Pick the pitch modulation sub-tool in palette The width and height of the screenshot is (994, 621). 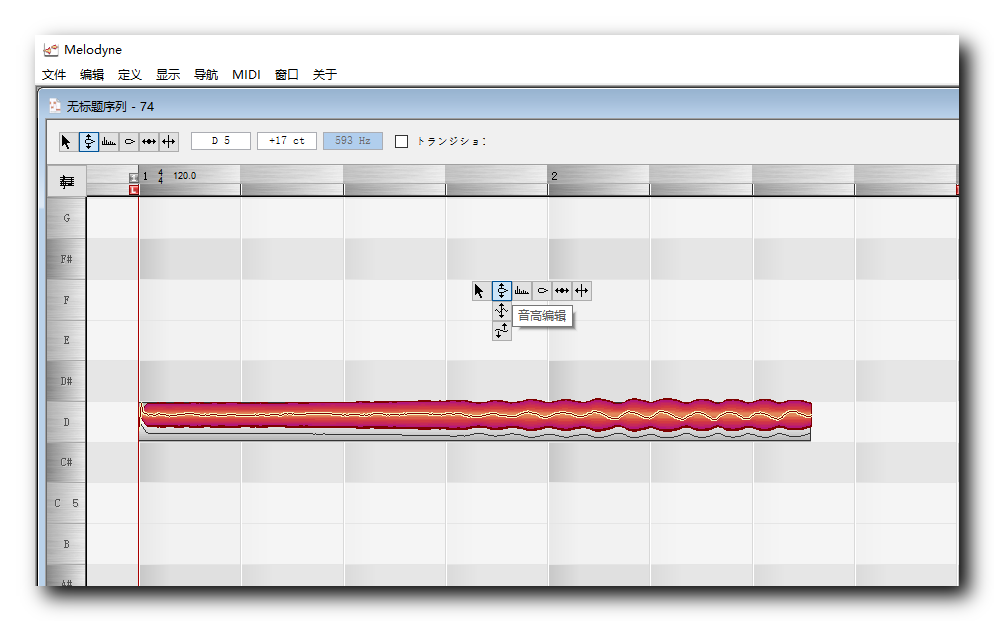click(x=501, y=310)
